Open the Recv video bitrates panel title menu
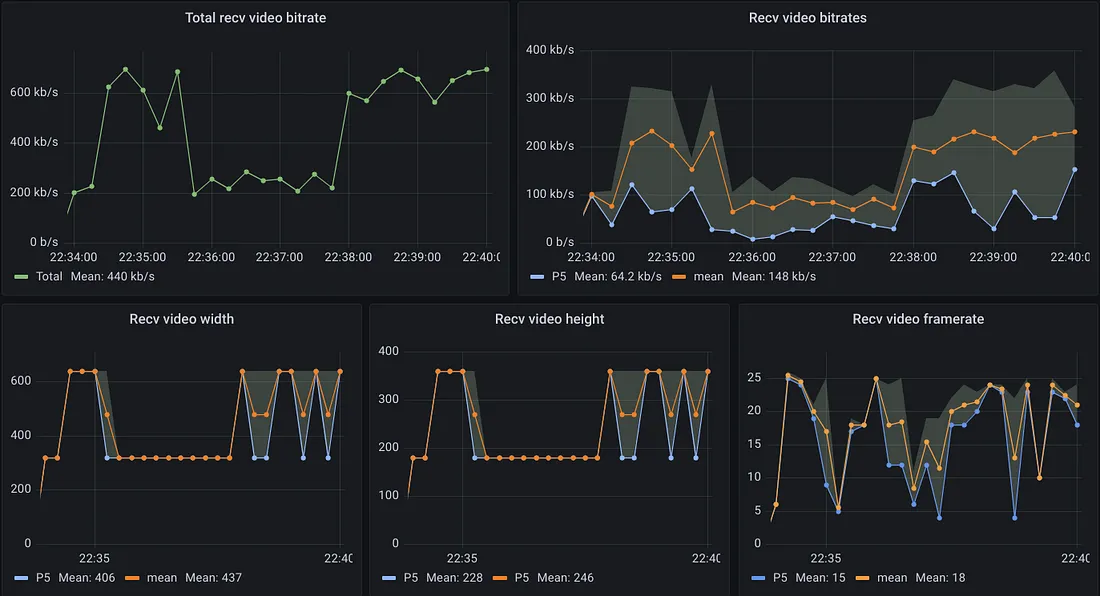1100x596 pixels. 808,17
